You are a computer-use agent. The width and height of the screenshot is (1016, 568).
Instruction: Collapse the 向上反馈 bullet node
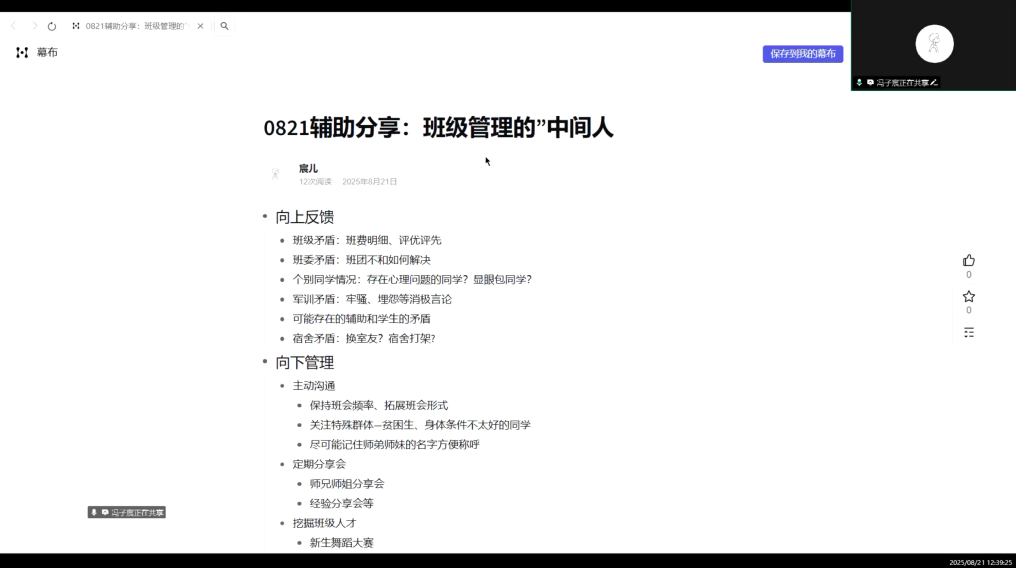click(265, 217)
